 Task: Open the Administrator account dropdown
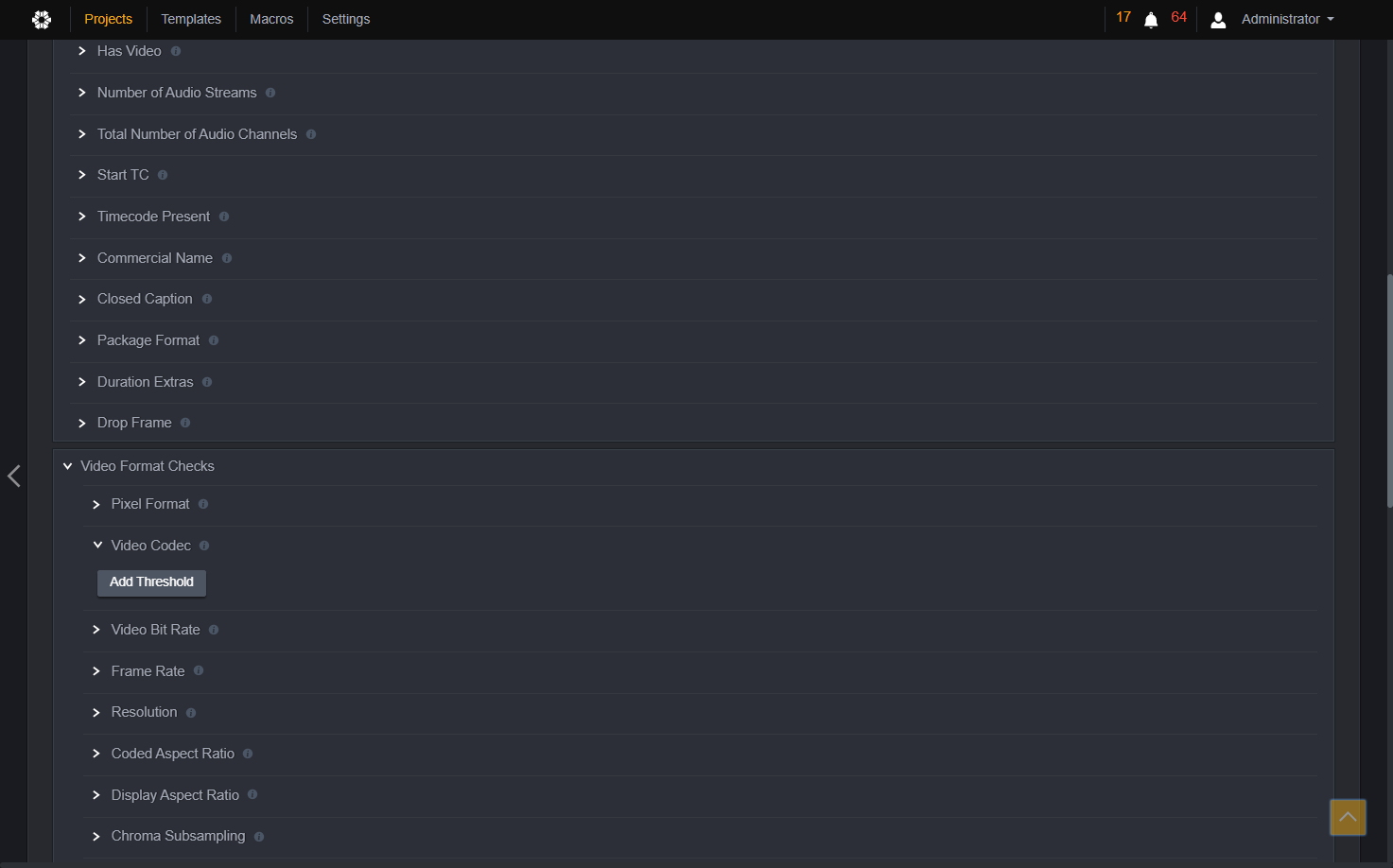point(1288,19)
